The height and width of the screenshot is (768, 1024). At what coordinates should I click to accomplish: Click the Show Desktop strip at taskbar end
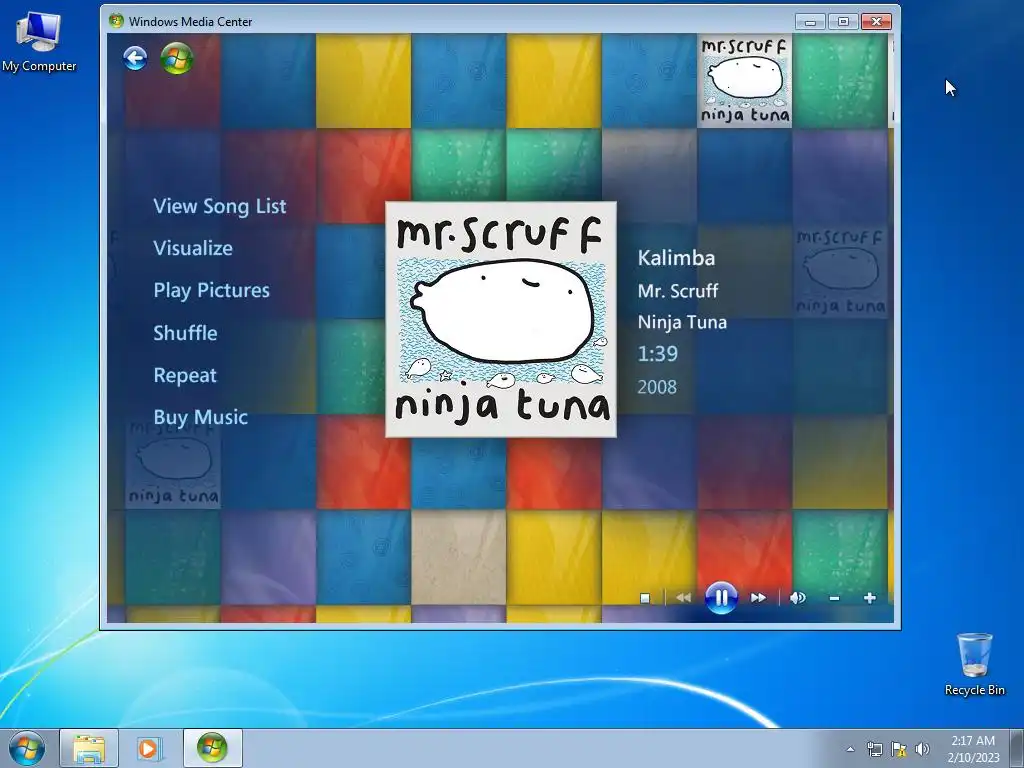click(1017, 748)
